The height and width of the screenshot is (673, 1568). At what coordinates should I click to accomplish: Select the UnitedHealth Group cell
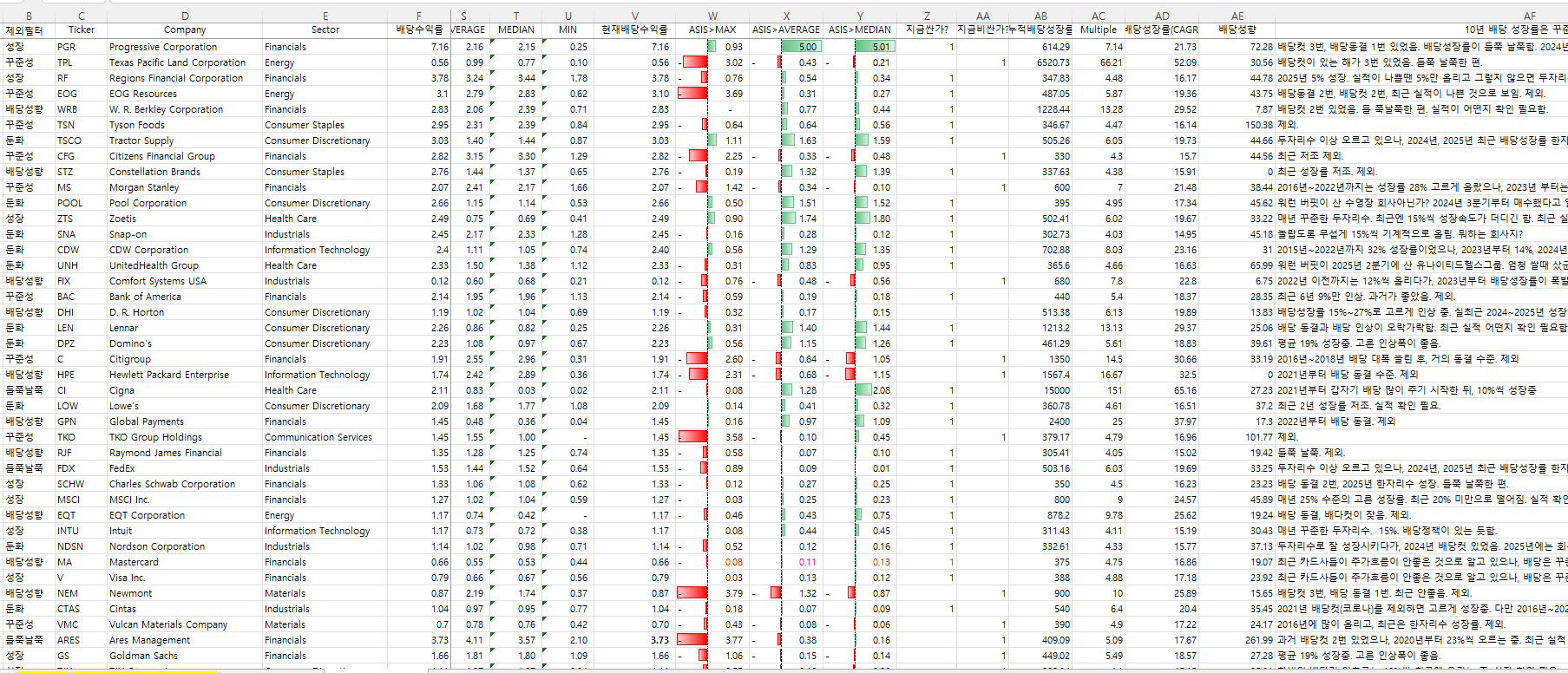point(185,265)
